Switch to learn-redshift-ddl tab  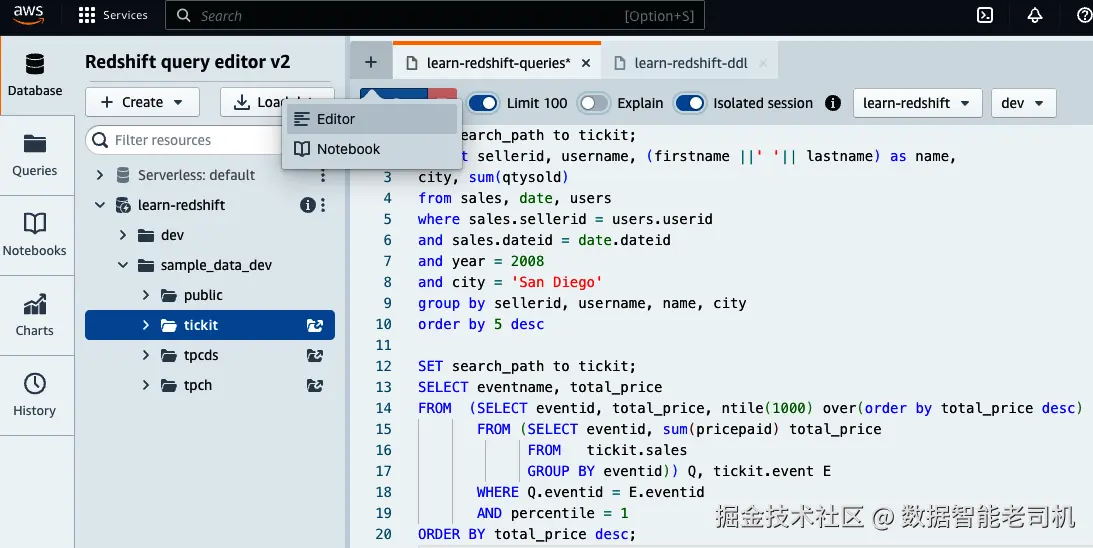pyautogui.click(x=690, y=63)
